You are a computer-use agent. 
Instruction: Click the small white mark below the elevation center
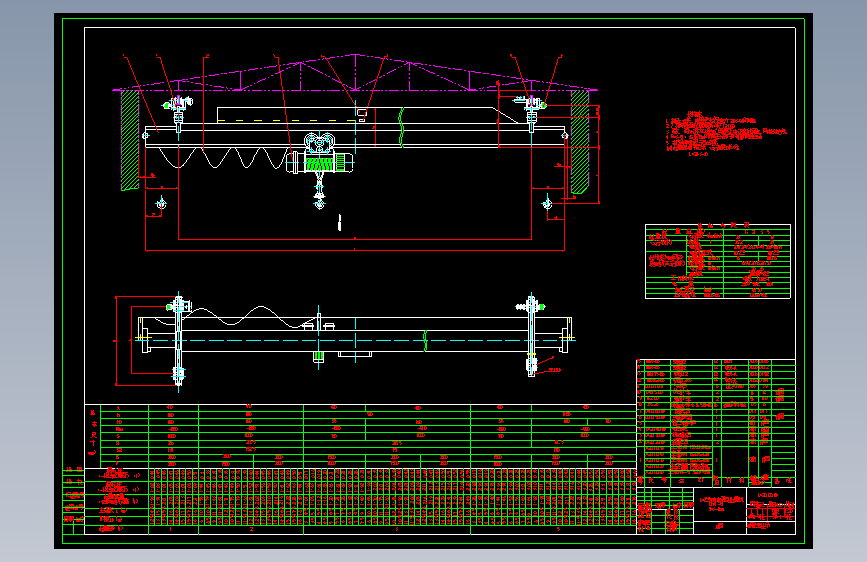[x=339, y=222]
